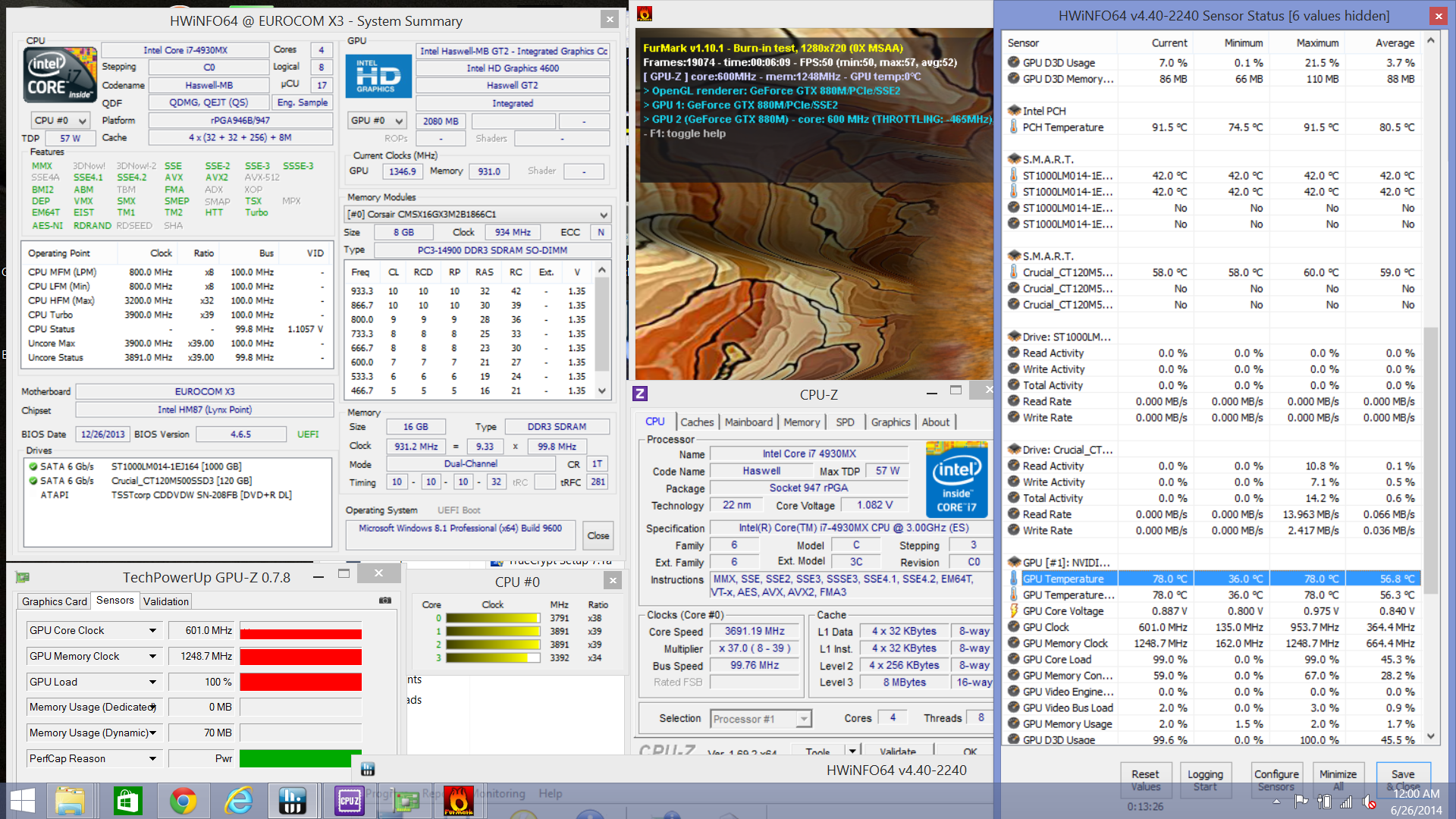The height and width of the screenshot is (819, 1456).
Task: Open the Memory Usage (Dynamic) dropdown
Action: point(152,733)
